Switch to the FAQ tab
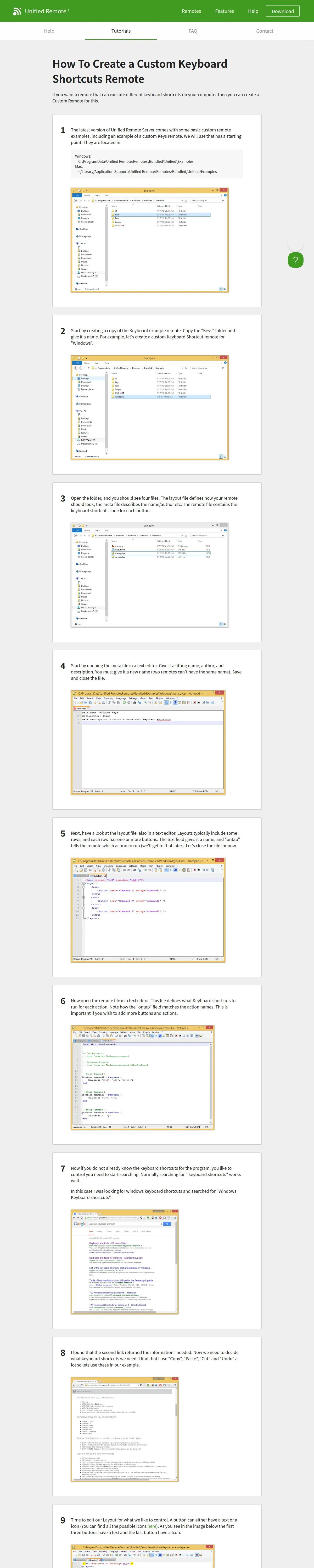The image size is (314, 1568). tap(193, 31)
